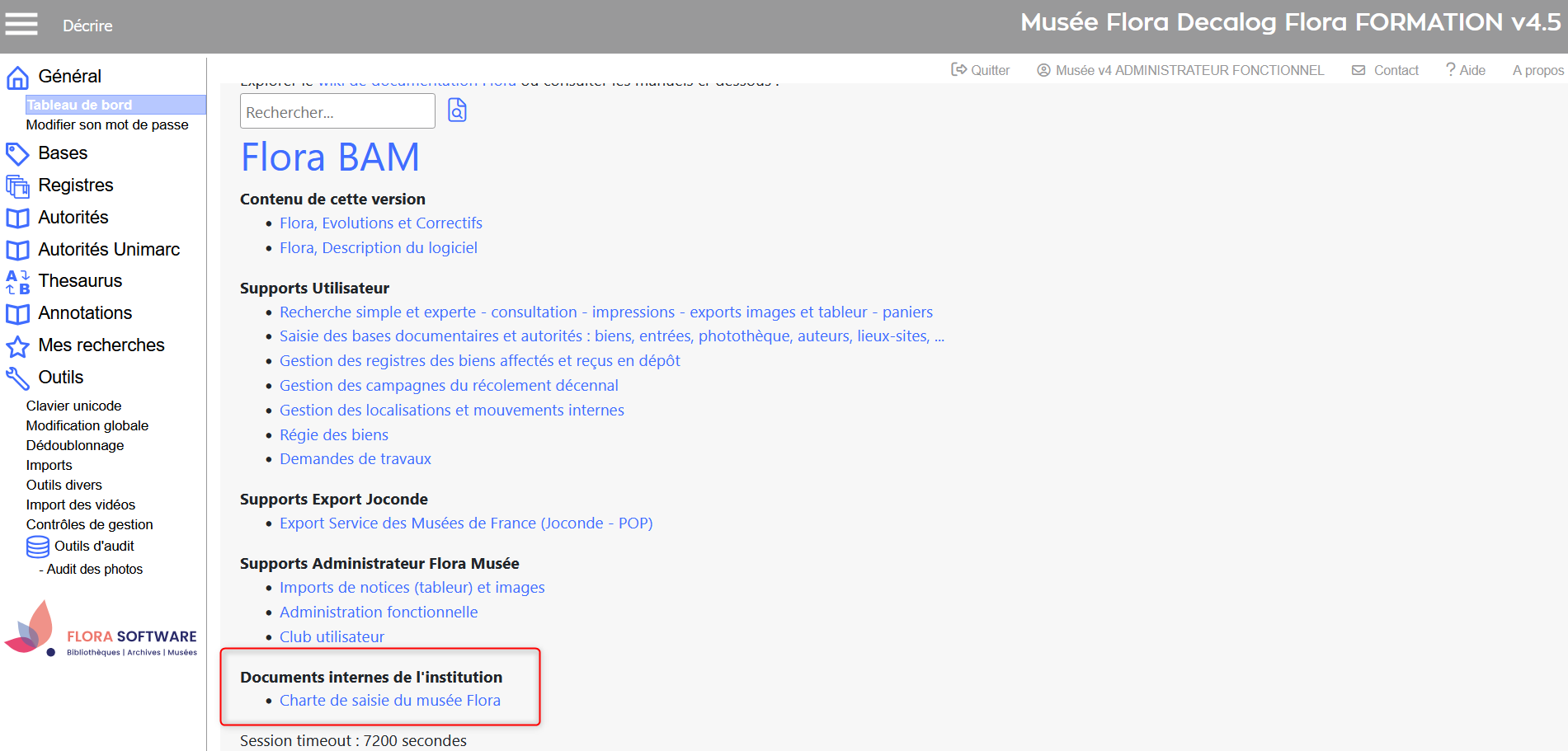Click the Outils d'audit database icon
Viewport: 1568px width, 751px height.
[38, 547]
